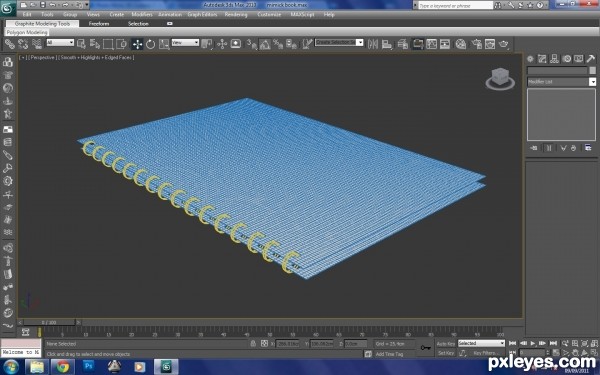Open the selection filter 'All' dropdown
Image resolution: width=600 pixels, height=375 pixels.
pyautogui.click(x=60, y=43)
